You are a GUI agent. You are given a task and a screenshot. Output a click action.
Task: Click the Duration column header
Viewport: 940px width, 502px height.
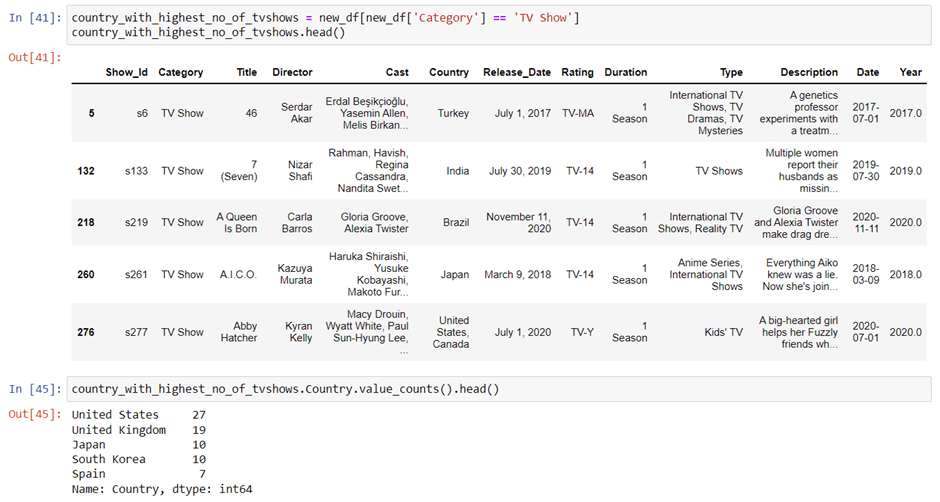coord(625,73)
